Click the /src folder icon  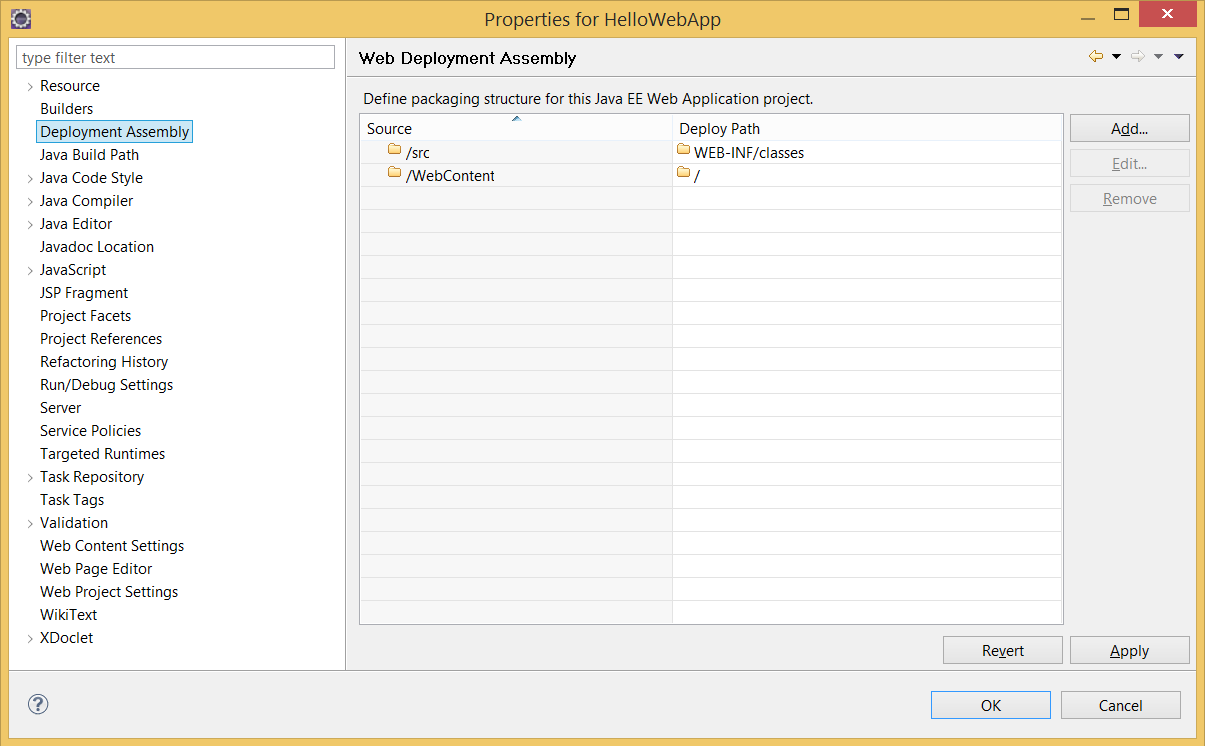click(394, 151)
